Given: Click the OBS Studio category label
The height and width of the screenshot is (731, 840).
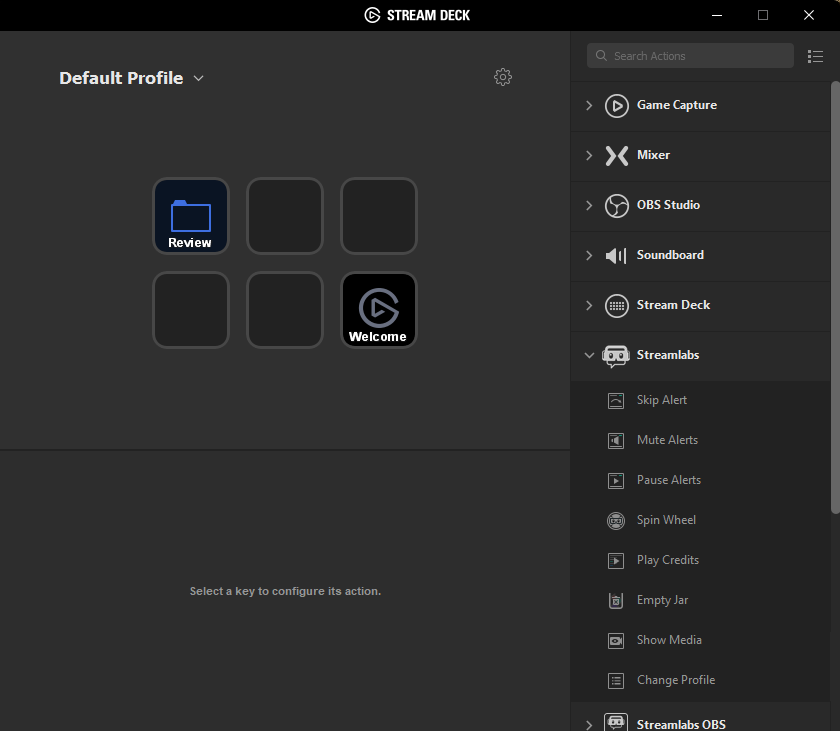Looking at the screenshot, I should click(668, 205).
